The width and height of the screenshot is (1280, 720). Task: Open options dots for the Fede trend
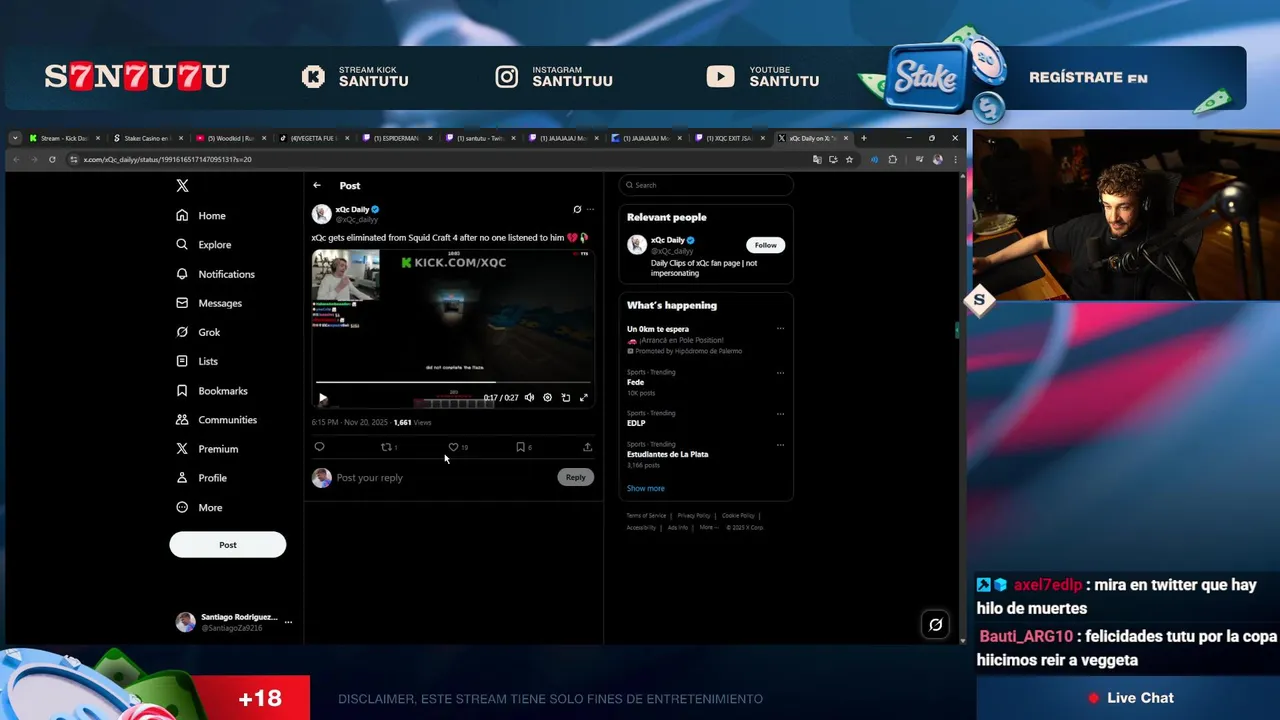click(x=780, y=373)
